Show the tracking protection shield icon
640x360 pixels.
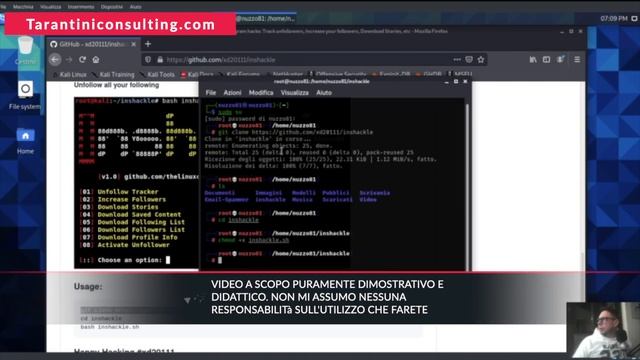(148, 60)
